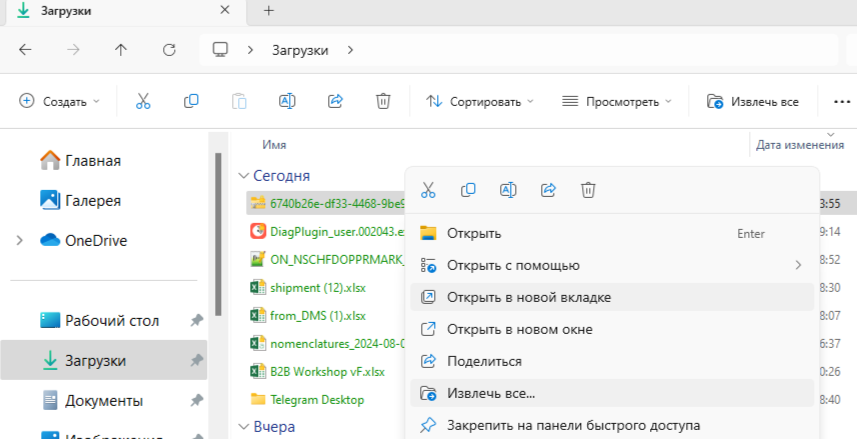The image size is (857, 439).
Task: Expand the Открыть с помощью submenu arrow
Action: click(798, 265)
